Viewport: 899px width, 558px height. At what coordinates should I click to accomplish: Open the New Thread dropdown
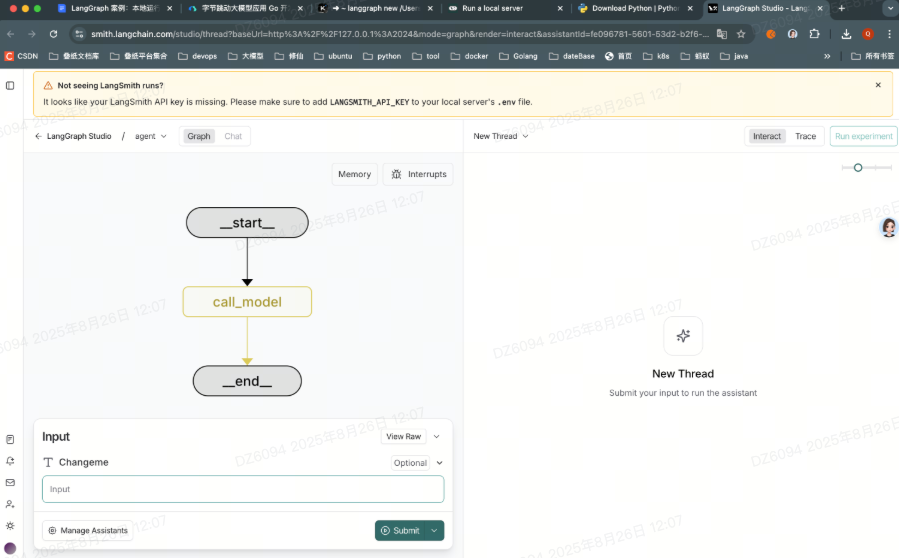pyautogui.click(x=501, y=136)
